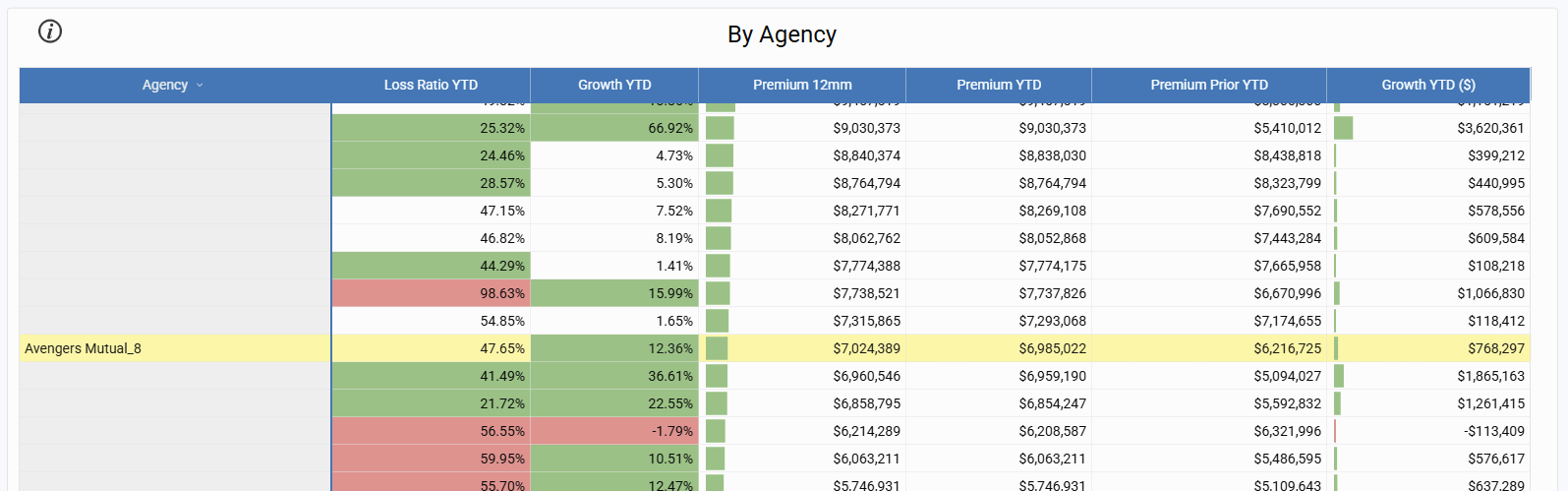Click the Premium YTD column header

(x=999, y=85)
